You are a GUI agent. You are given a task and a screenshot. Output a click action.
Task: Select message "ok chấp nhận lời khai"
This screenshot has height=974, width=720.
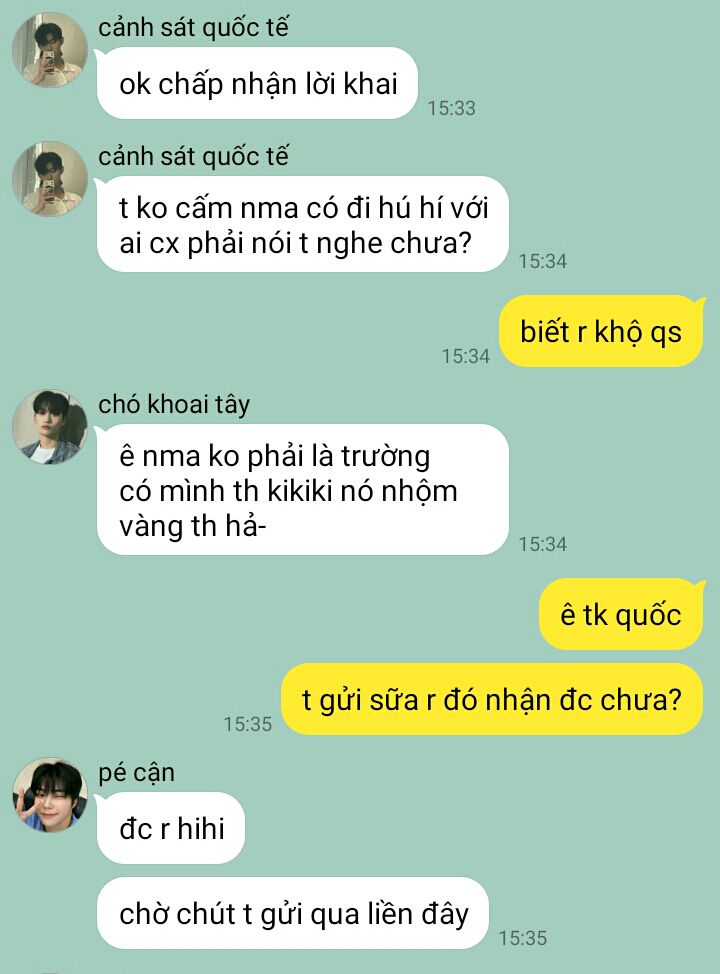click(x=257, y=83)
